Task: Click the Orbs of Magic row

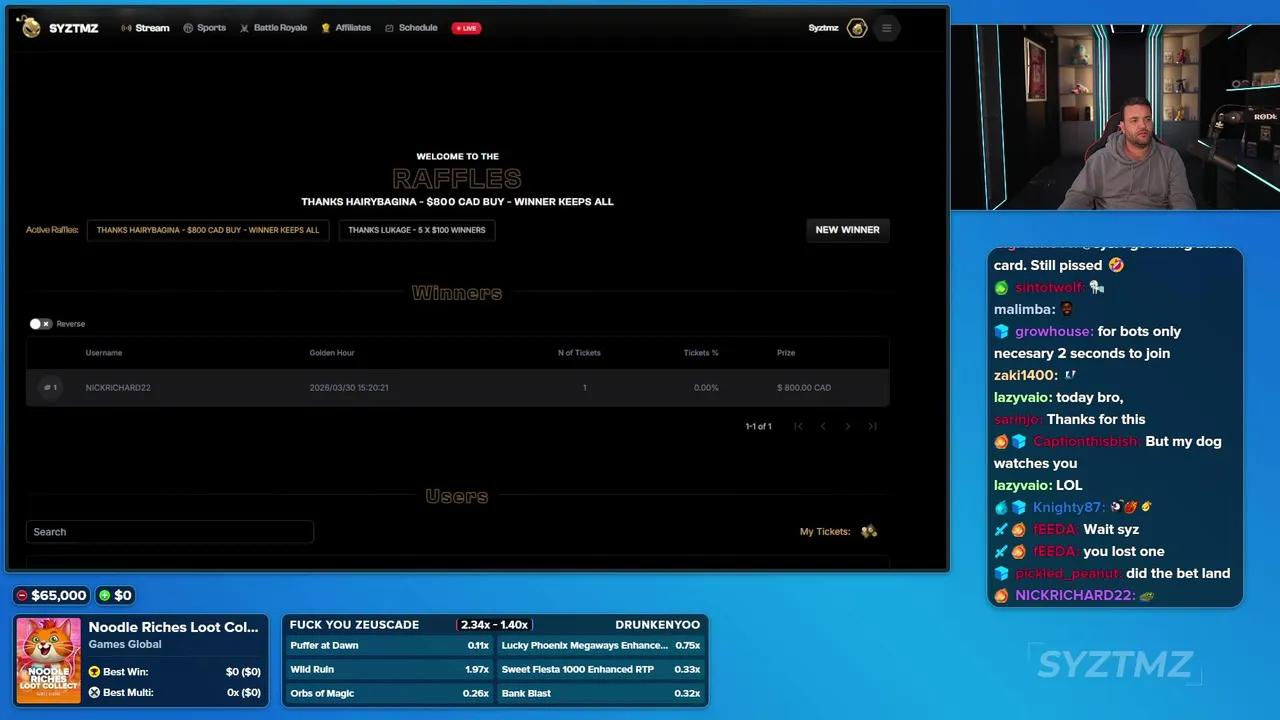Action: coord(389,694)
